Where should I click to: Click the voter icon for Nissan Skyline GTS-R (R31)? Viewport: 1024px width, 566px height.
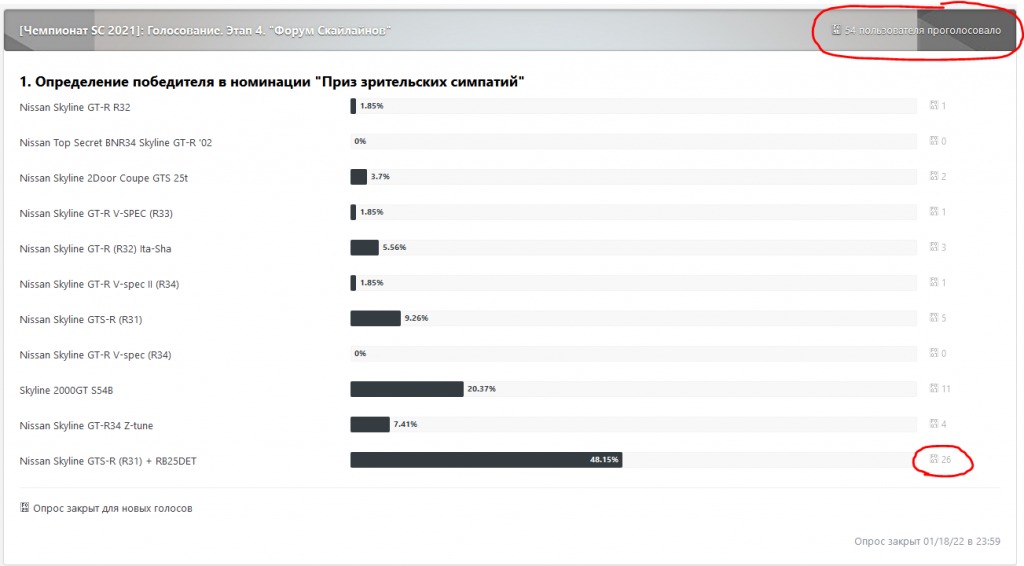point(934,318)
